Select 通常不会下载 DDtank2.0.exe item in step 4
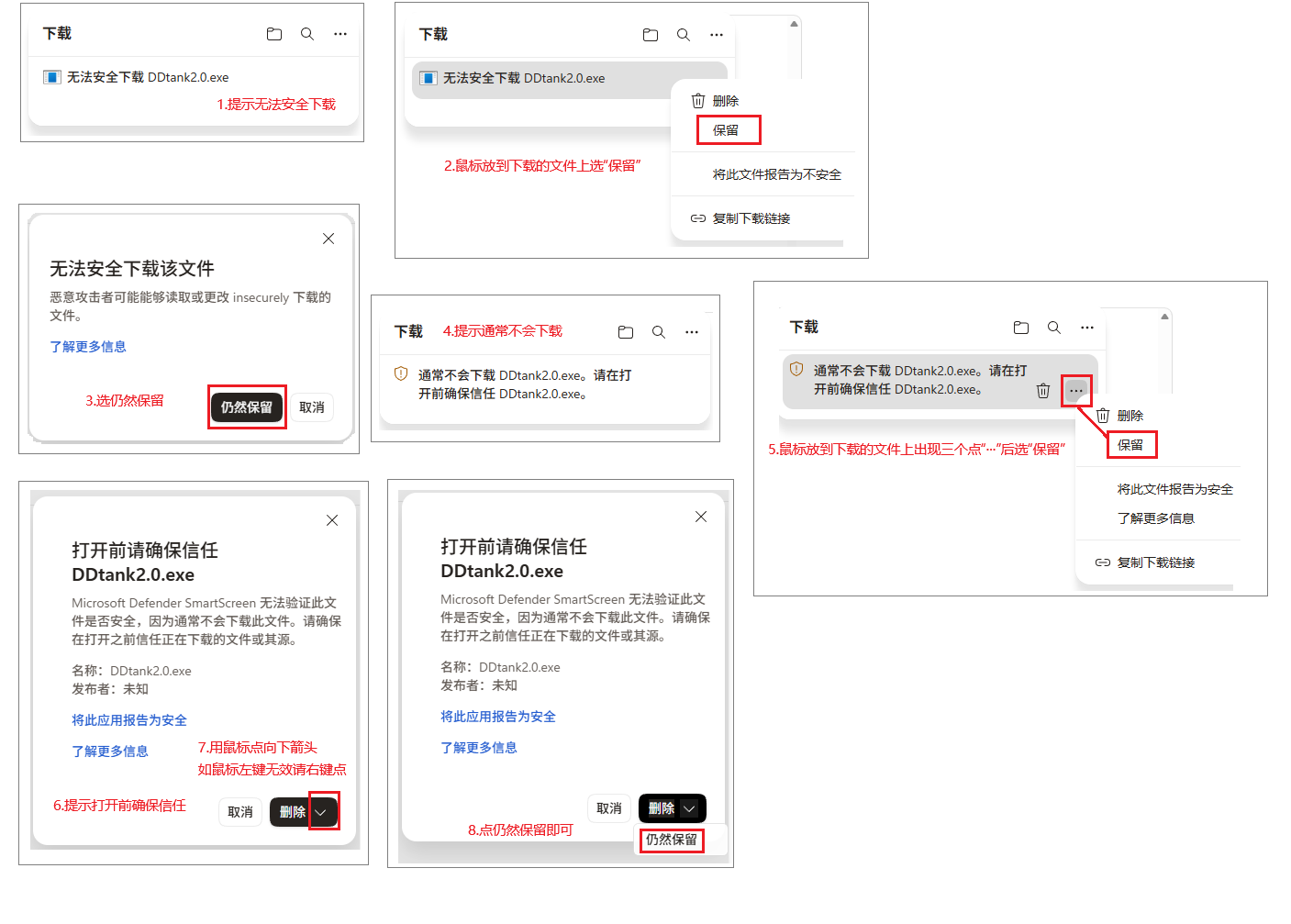The width and height of the screenshot is (1291, 924). 545,384
